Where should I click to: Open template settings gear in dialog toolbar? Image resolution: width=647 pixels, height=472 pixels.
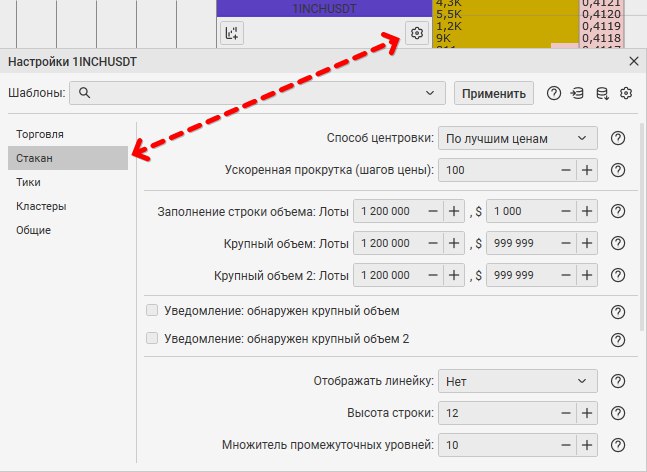626,93
